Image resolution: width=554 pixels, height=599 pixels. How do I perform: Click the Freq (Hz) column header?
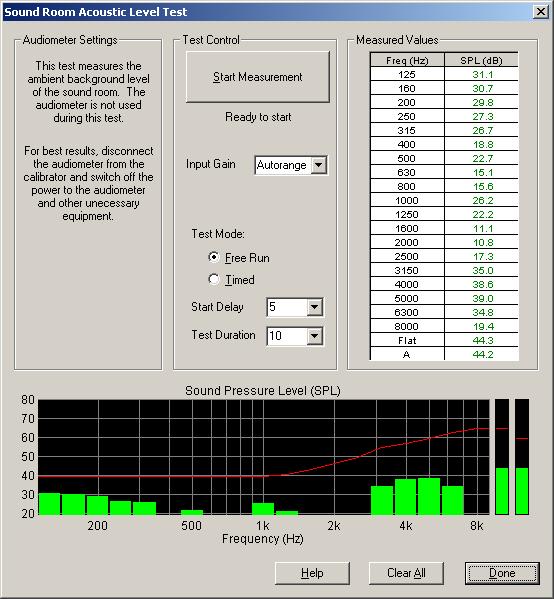tap(407, 60)
